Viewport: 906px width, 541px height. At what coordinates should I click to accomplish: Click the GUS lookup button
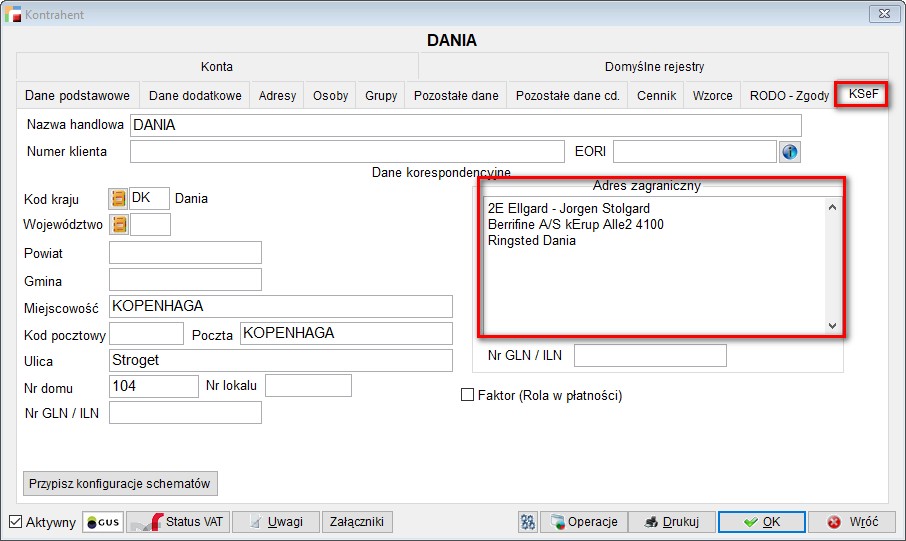coord(103,522)
